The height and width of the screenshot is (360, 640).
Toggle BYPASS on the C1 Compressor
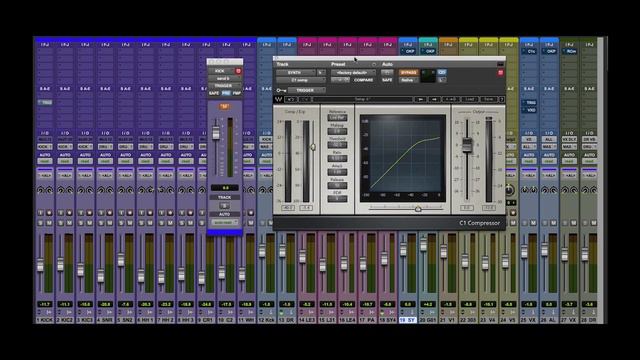[408, 72]
